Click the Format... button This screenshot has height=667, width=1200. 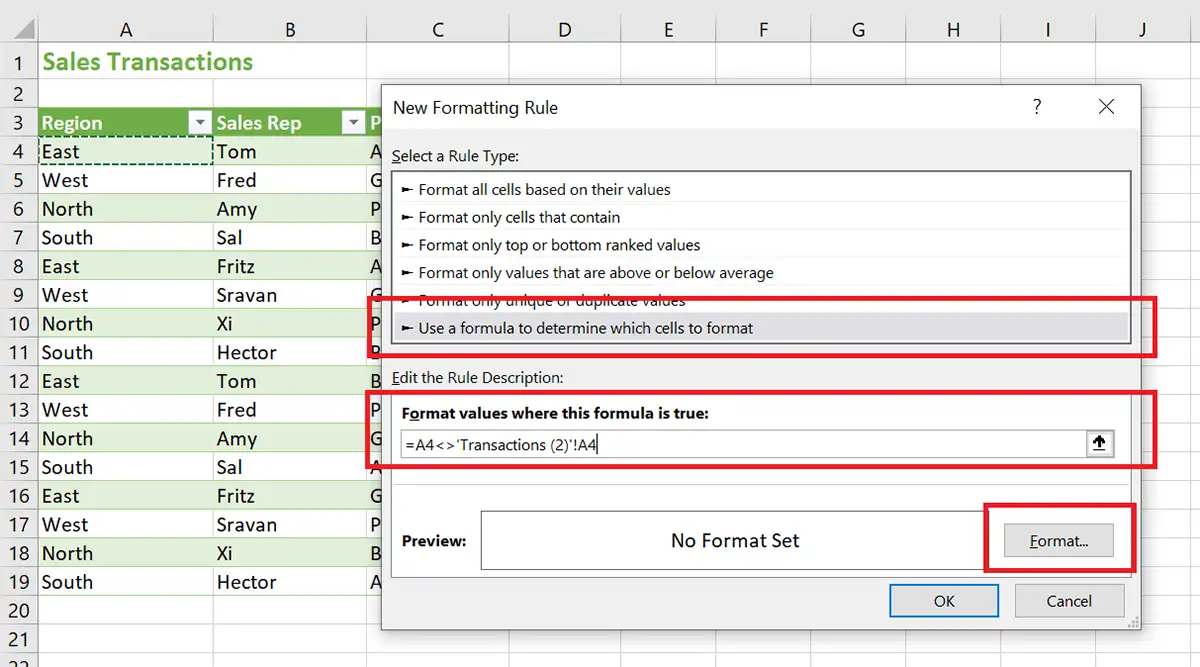1059,541
